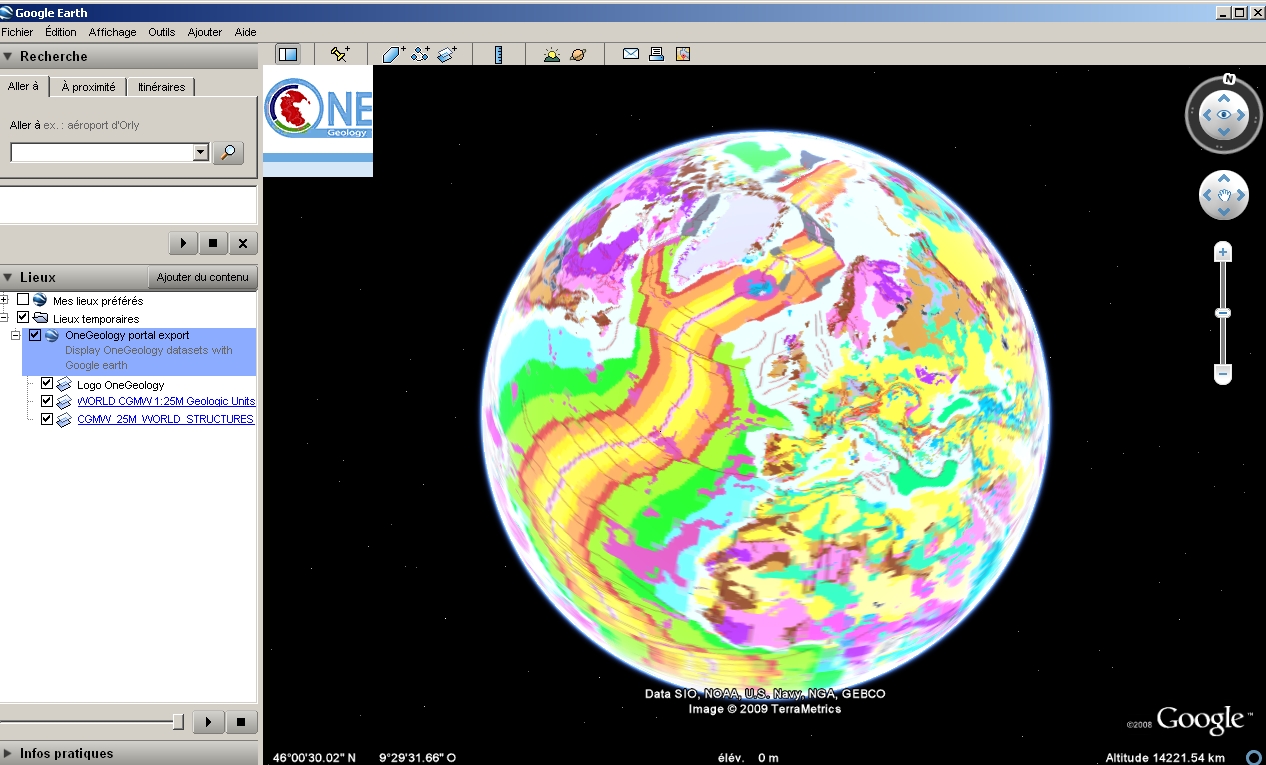Collapse the Recherche panel header
The height and width of the screenshot is (765, 1266).
tap(9, 56)
